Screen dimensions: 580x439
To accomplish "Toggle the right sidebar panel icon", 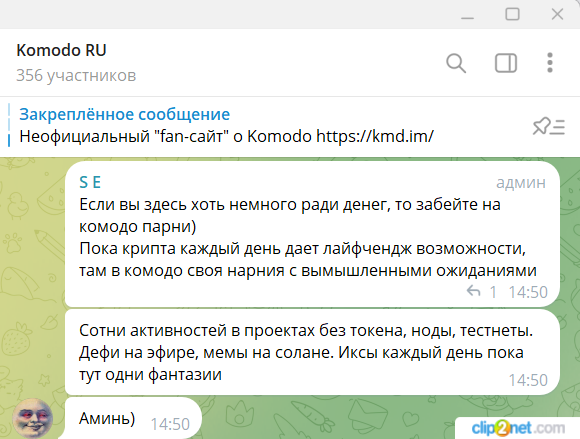I will click(506, 63).
